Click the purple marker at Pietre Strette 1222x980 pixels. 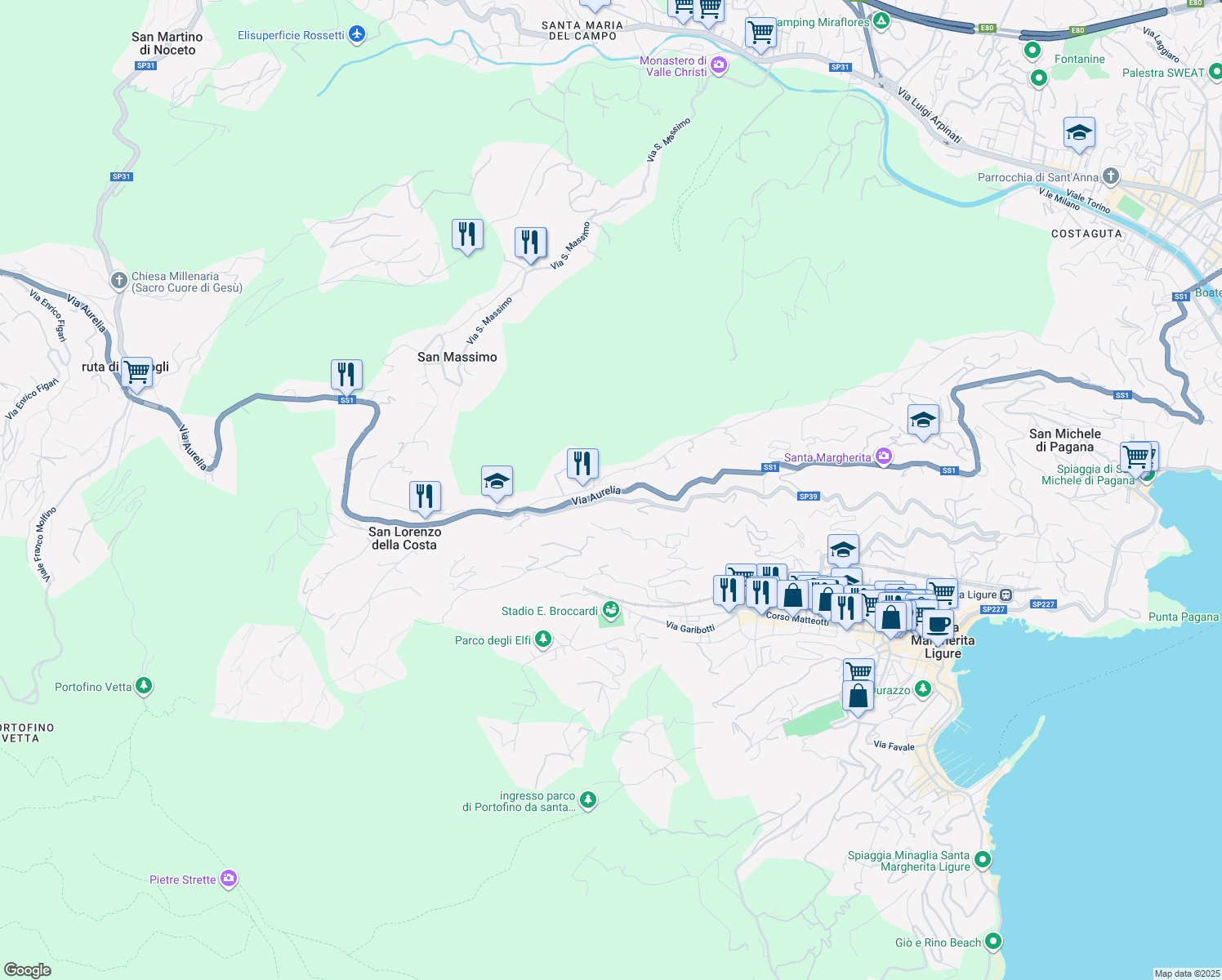pos(228,879)
